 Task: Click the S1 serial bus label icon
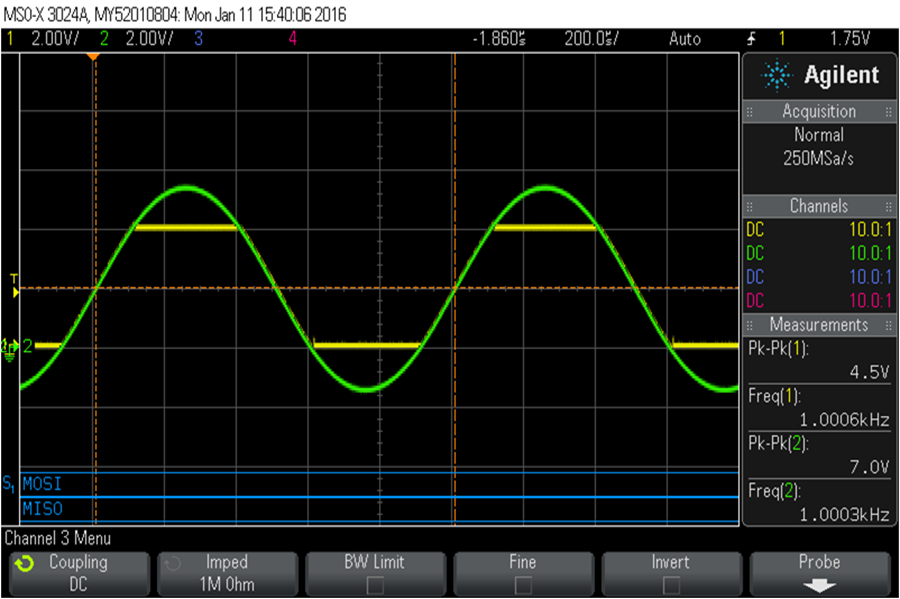point(9,483)
